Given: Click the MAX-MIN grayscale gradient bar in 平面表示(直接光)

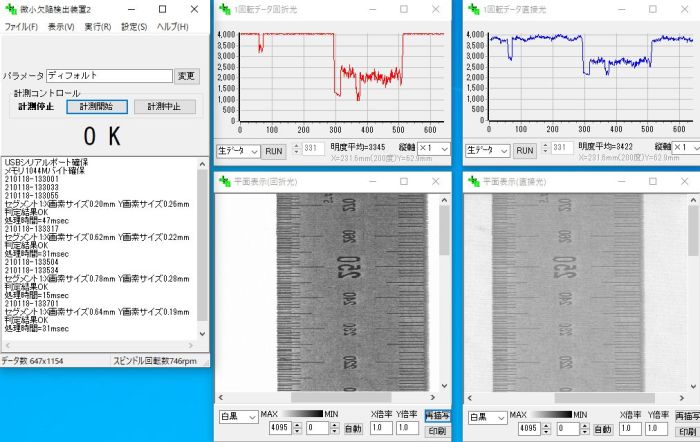Looking at the screenshot, I should click(555, 414).
